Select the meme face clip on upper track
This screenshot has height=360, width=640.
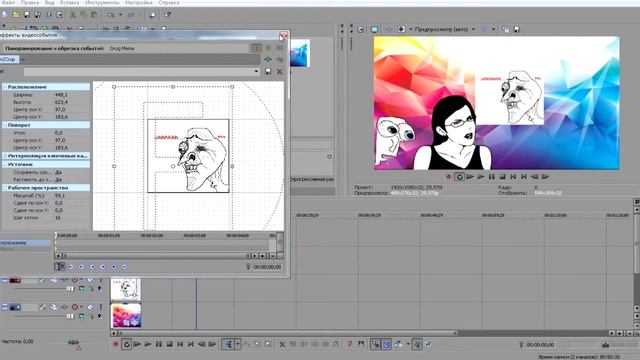click(126, 289)
